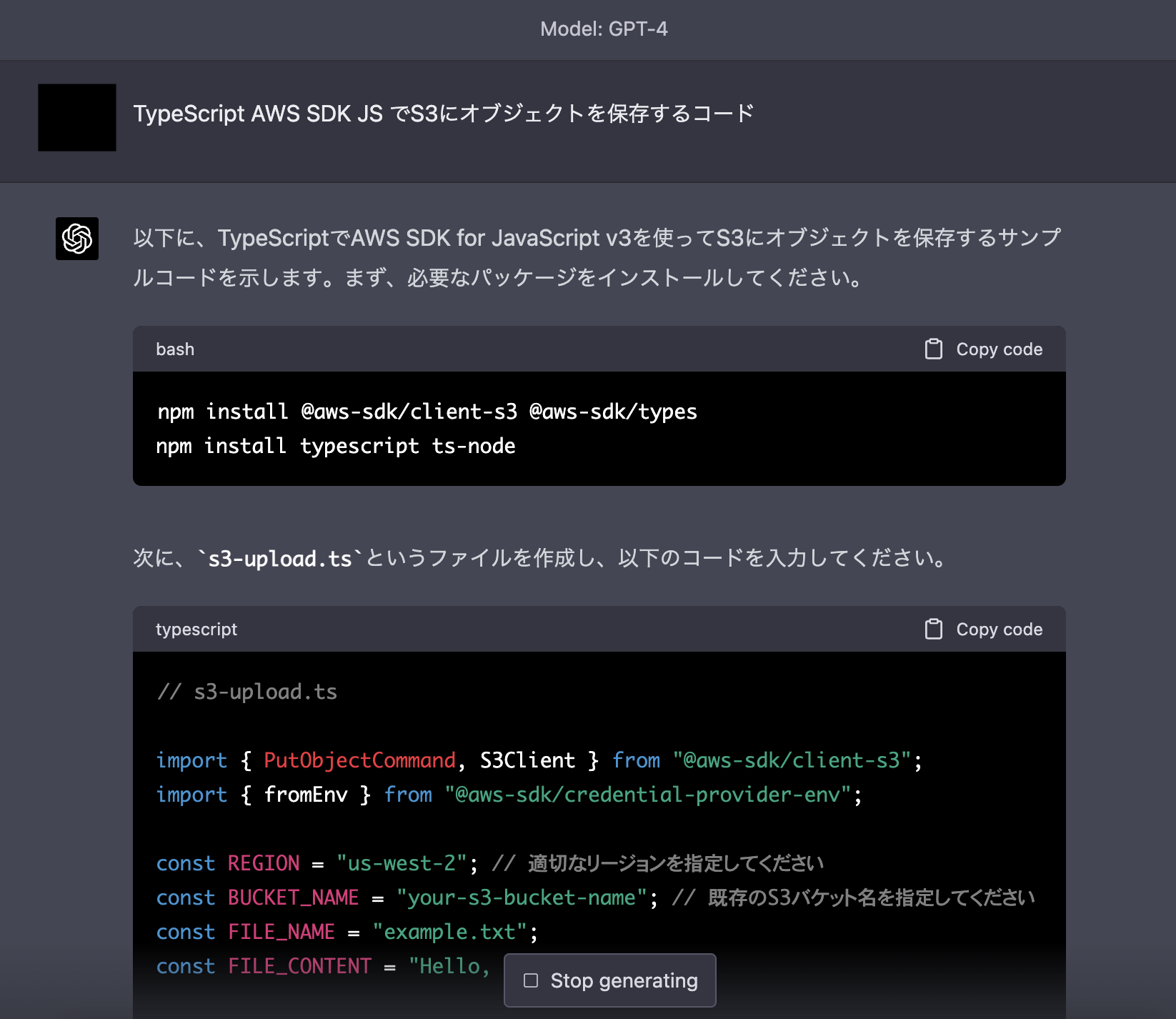
Task: Click the BUCKET_NAME constant line
Action: (593, 897)
